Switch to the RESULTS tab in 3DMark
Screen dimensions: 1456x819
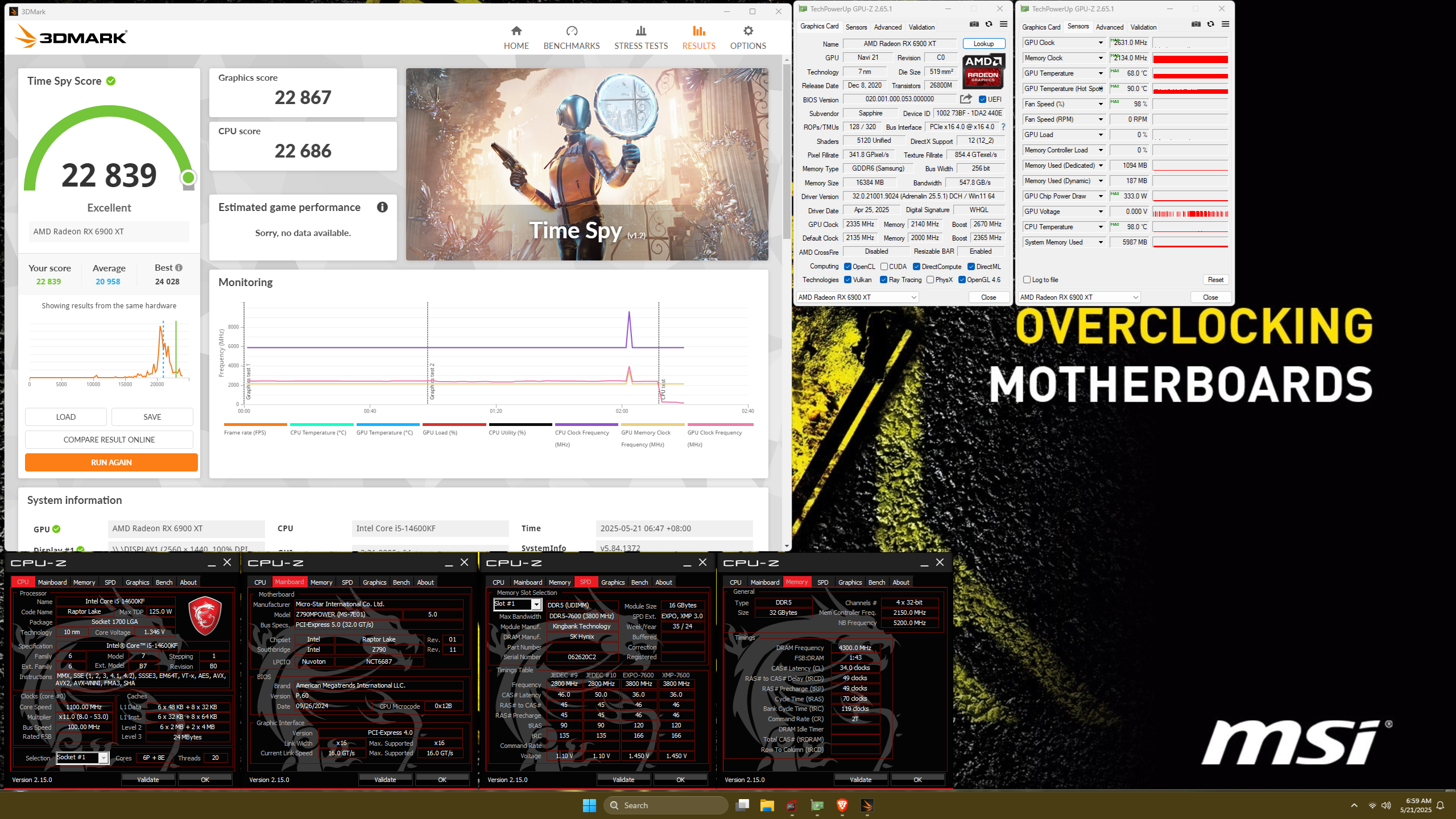pyautogui.click(x=698, y=38)
